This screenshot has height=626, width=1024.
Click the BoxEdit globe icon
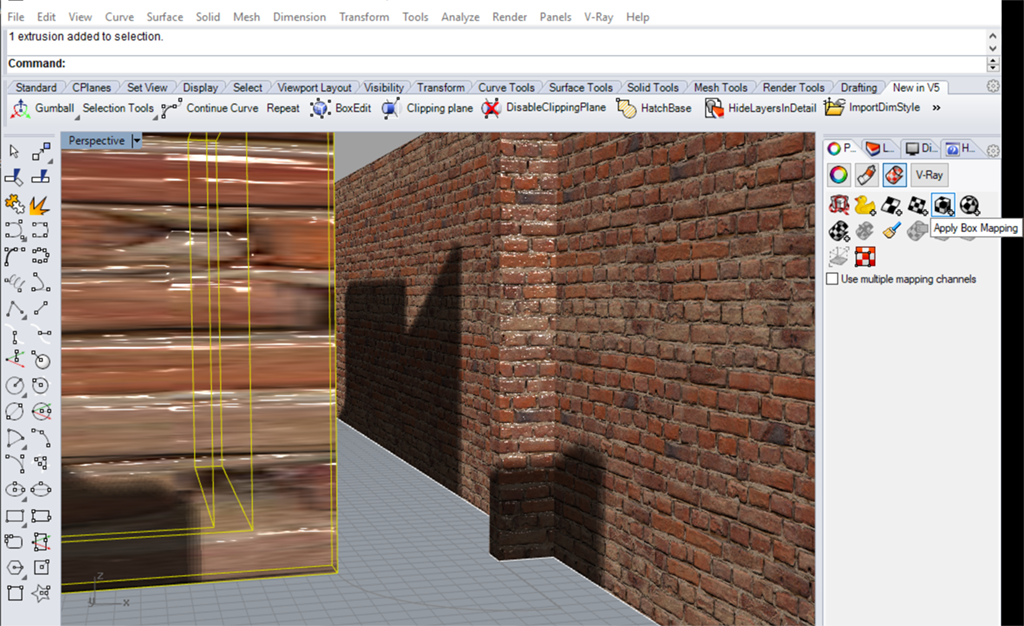point(320,108)
